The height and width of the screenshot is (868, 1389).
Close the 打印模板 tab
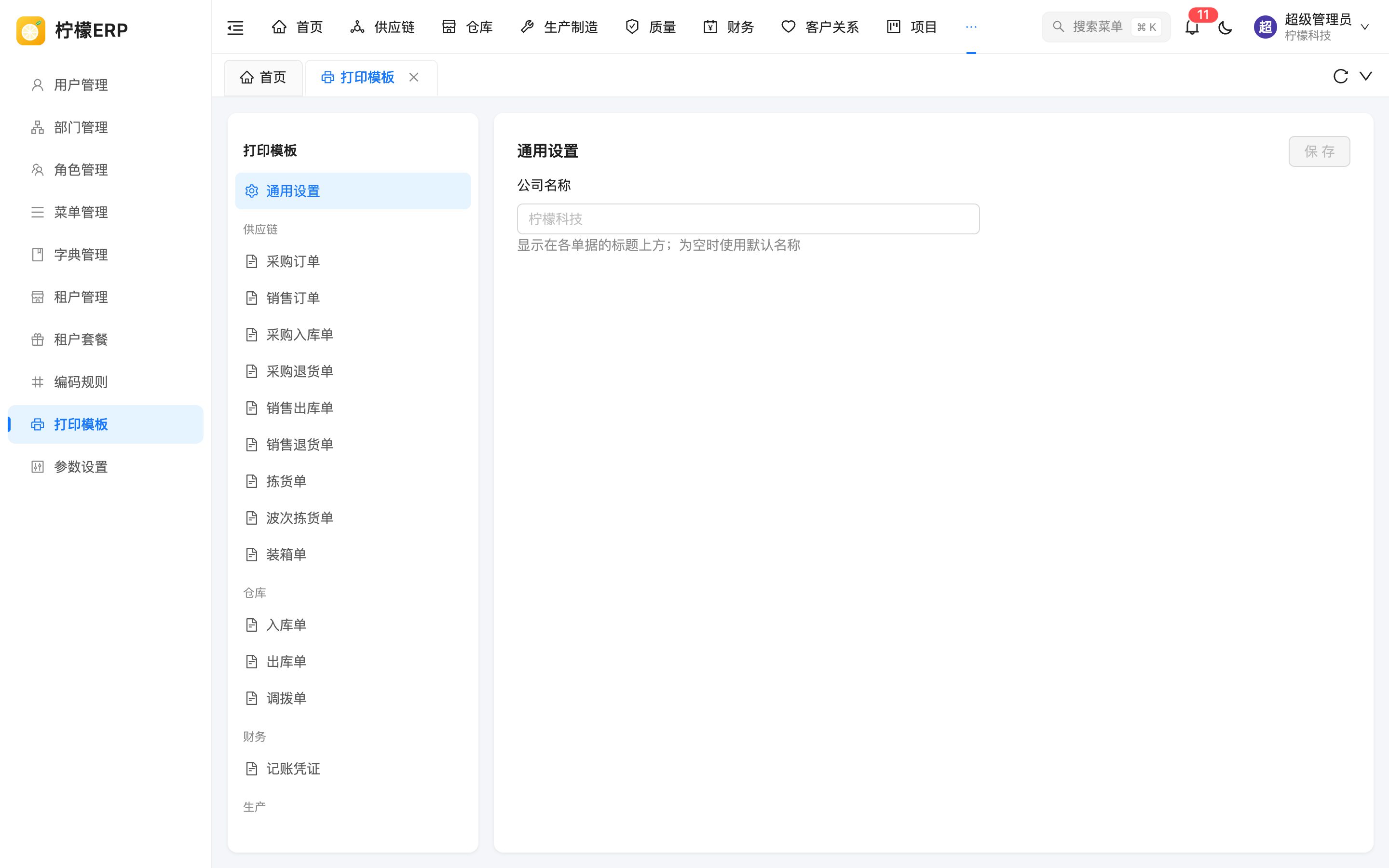tap(414, 77)
